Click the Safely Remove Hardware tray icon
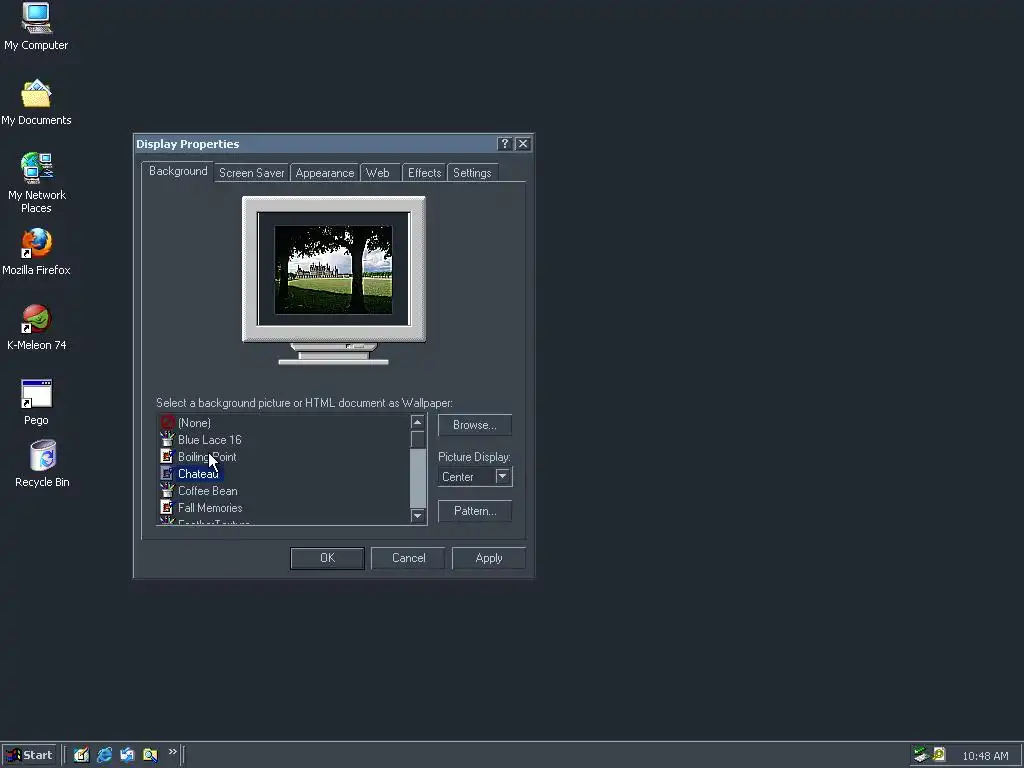The width and height of the screenshot is (1024, 768). click(921, 755)
